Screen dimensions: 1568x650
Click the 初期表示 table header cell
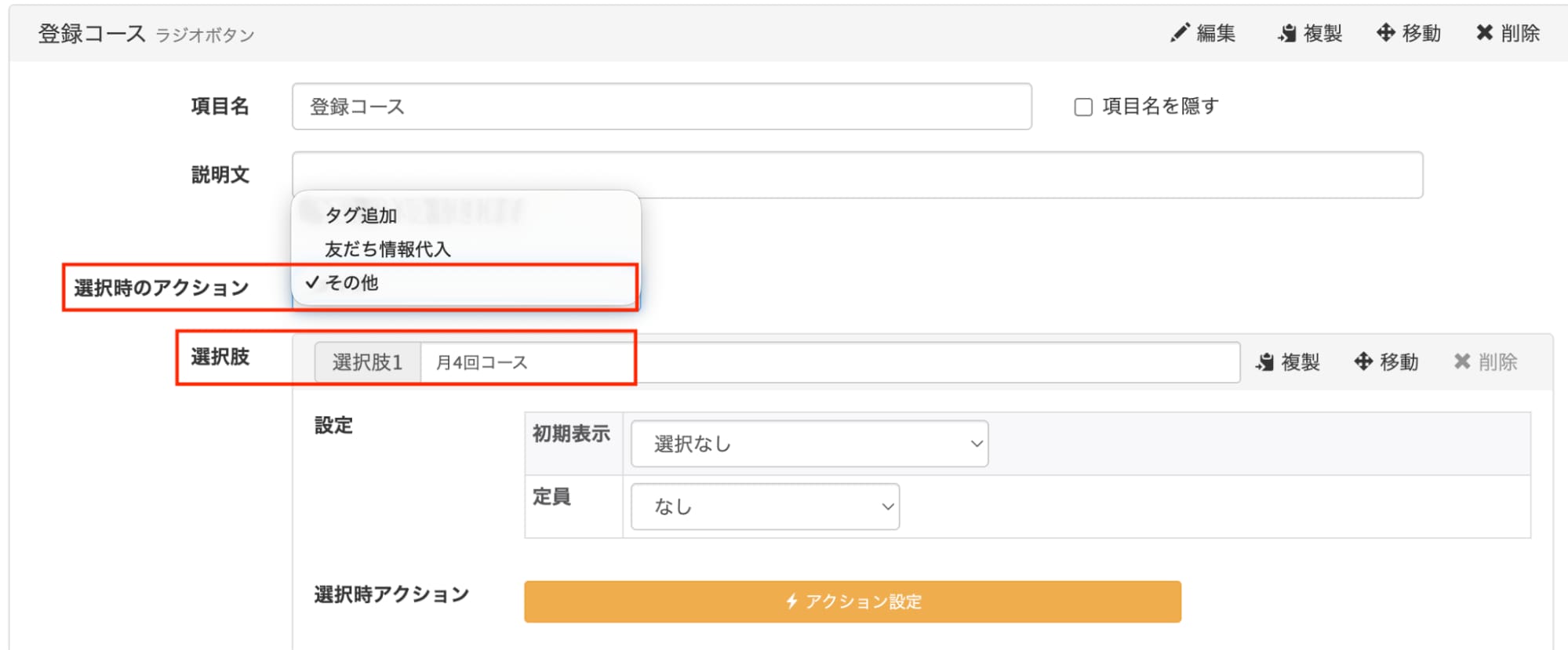[x=573, y=444]
